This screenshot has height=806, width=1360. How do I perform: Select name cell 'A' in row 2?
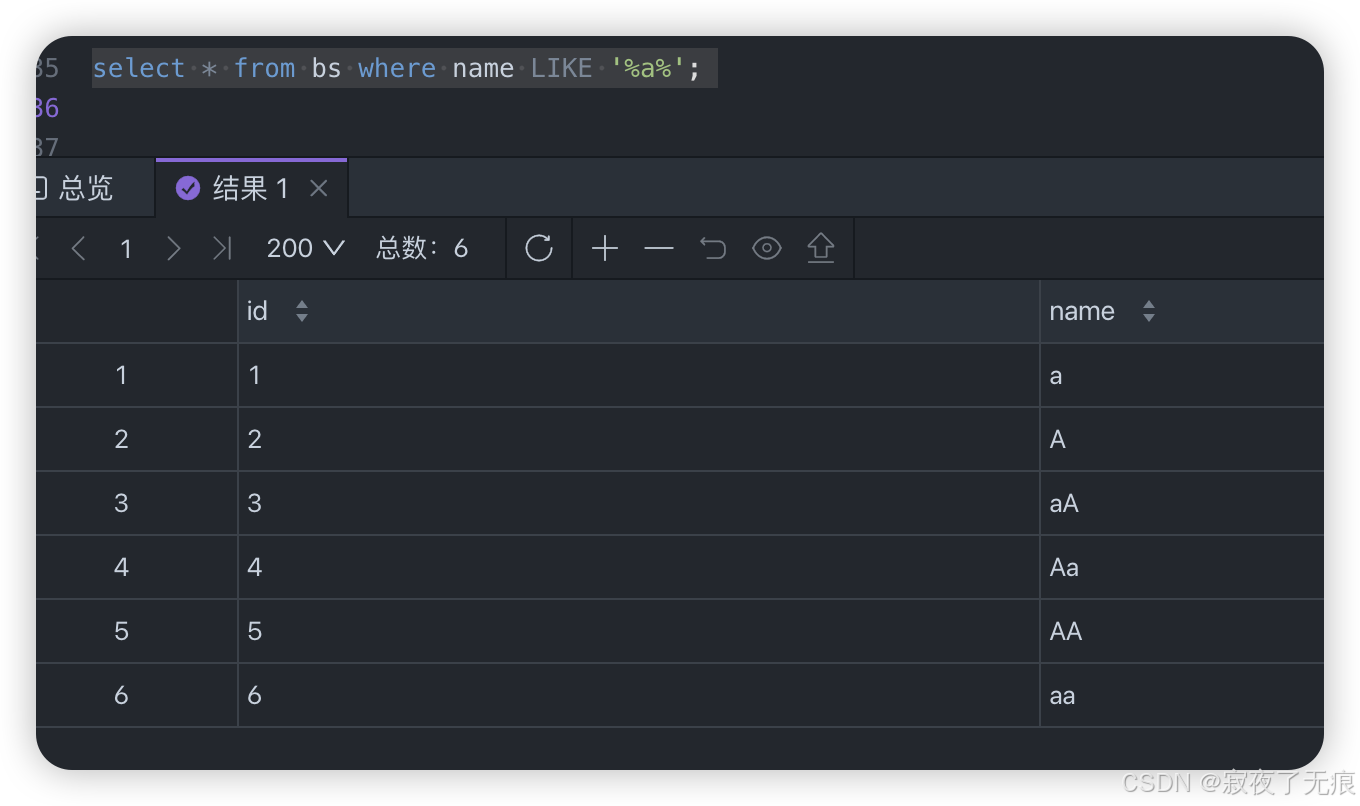pos(1182,440)
